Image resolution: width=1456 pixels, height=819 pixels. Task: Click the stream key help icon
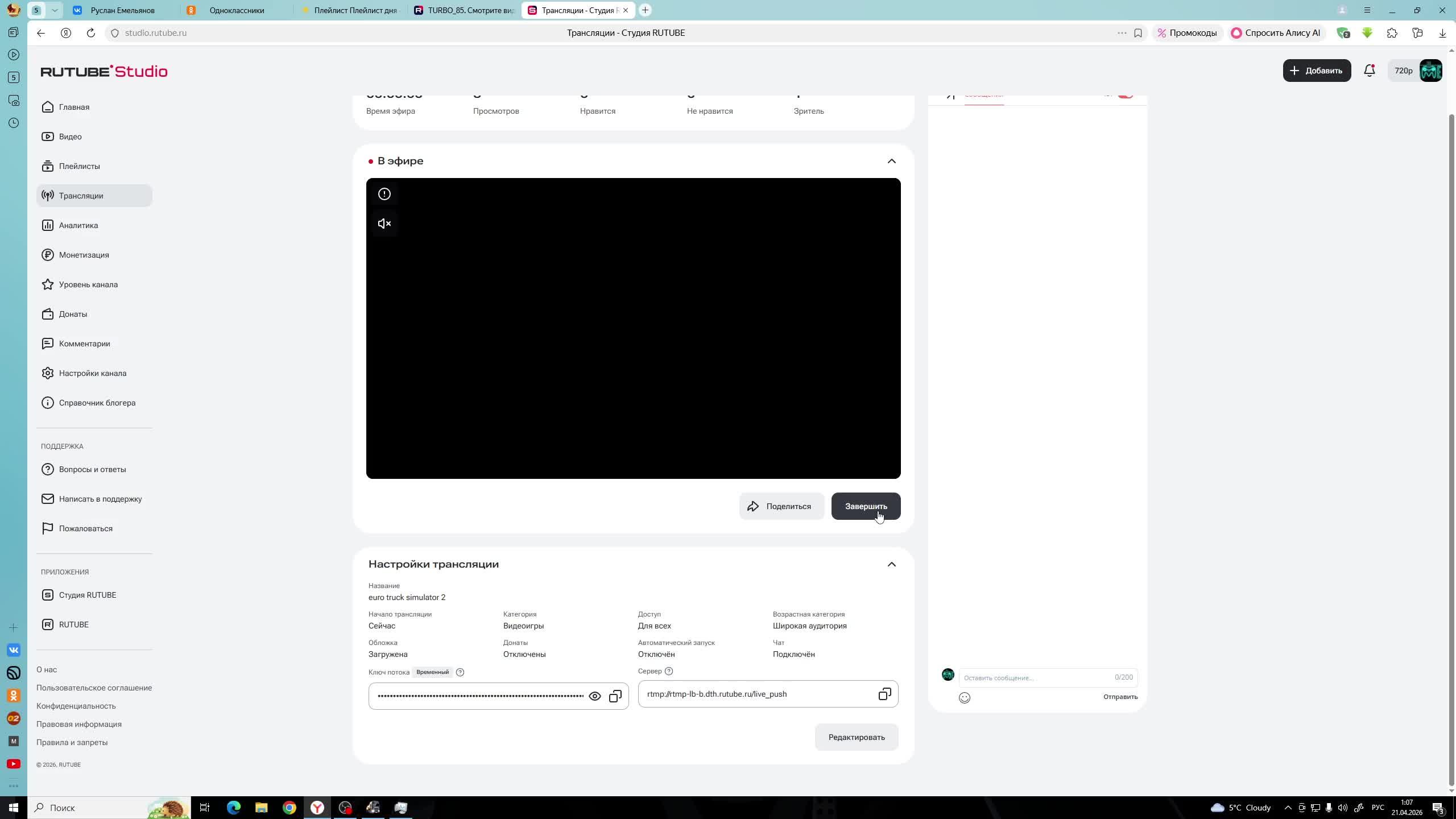pyautogui.click(x=460, y=672)
